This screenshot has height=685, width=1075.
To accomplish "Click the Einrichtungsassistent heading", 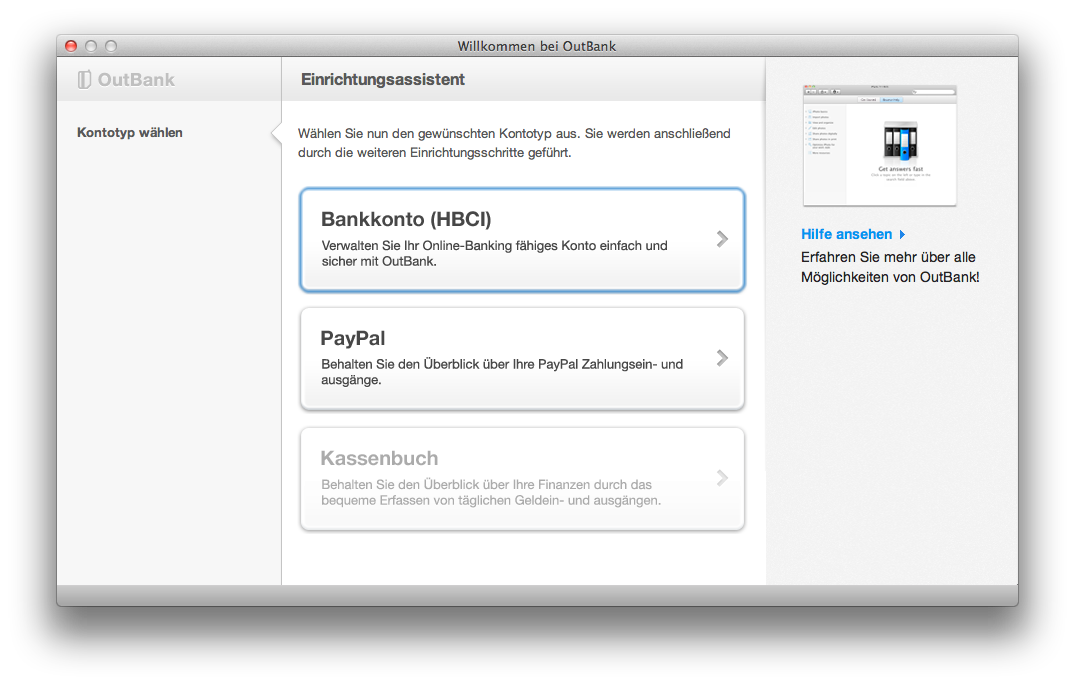I will pyautogui.click(x=383, y=80).
